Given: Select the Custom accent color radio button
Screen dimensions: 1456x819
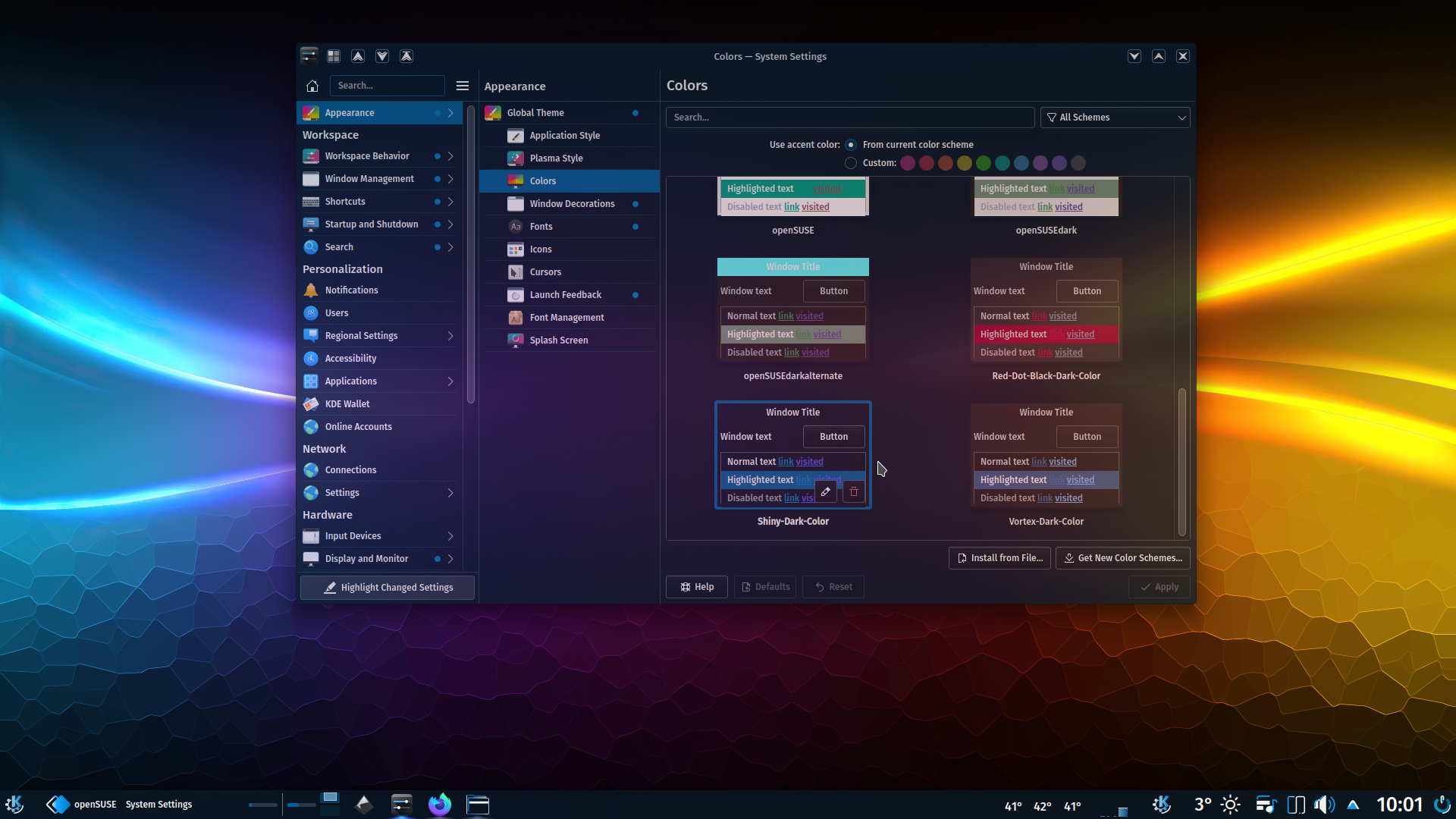Looking at the screenshot, I should (851, 163).
